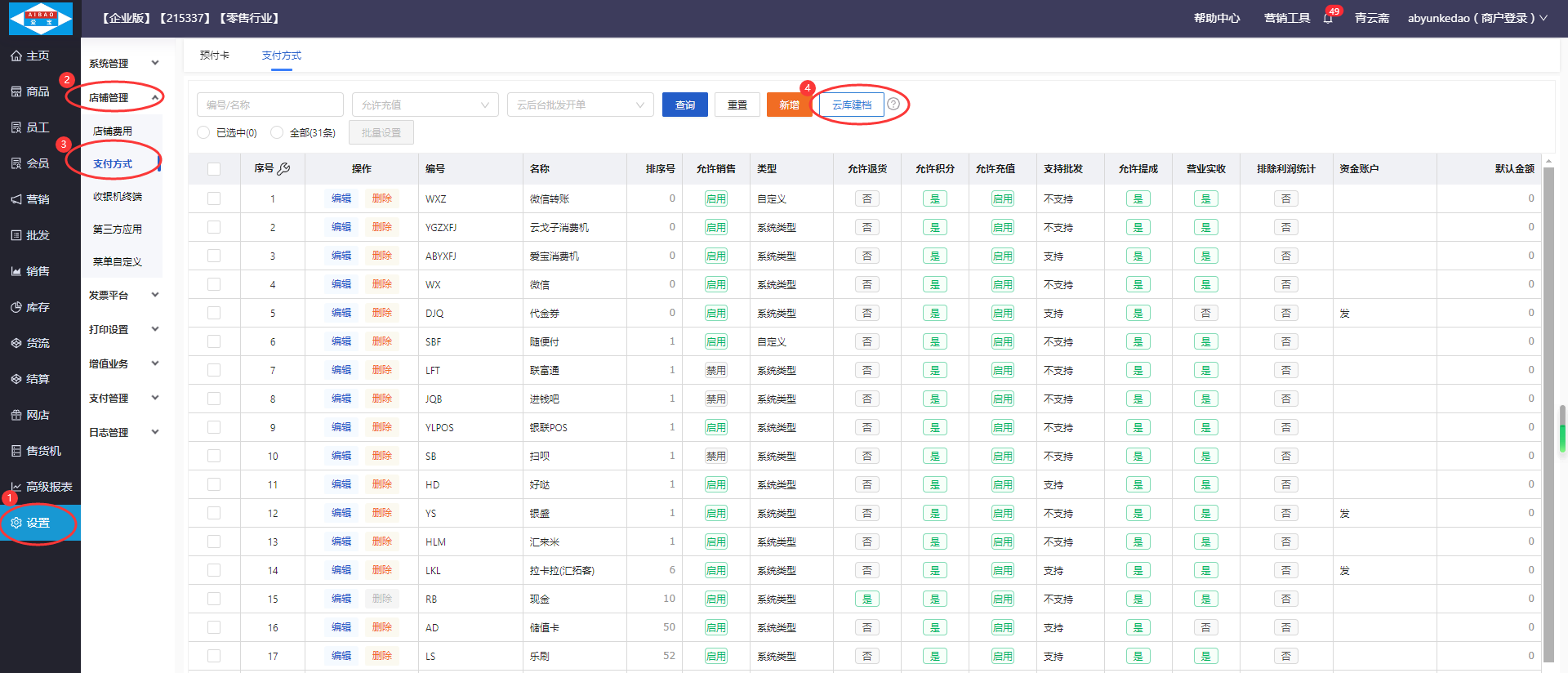Switch to the 预付卡 tab
Image resolution: width=1568 pixels, height=673 pixels.
click(214, 56)
